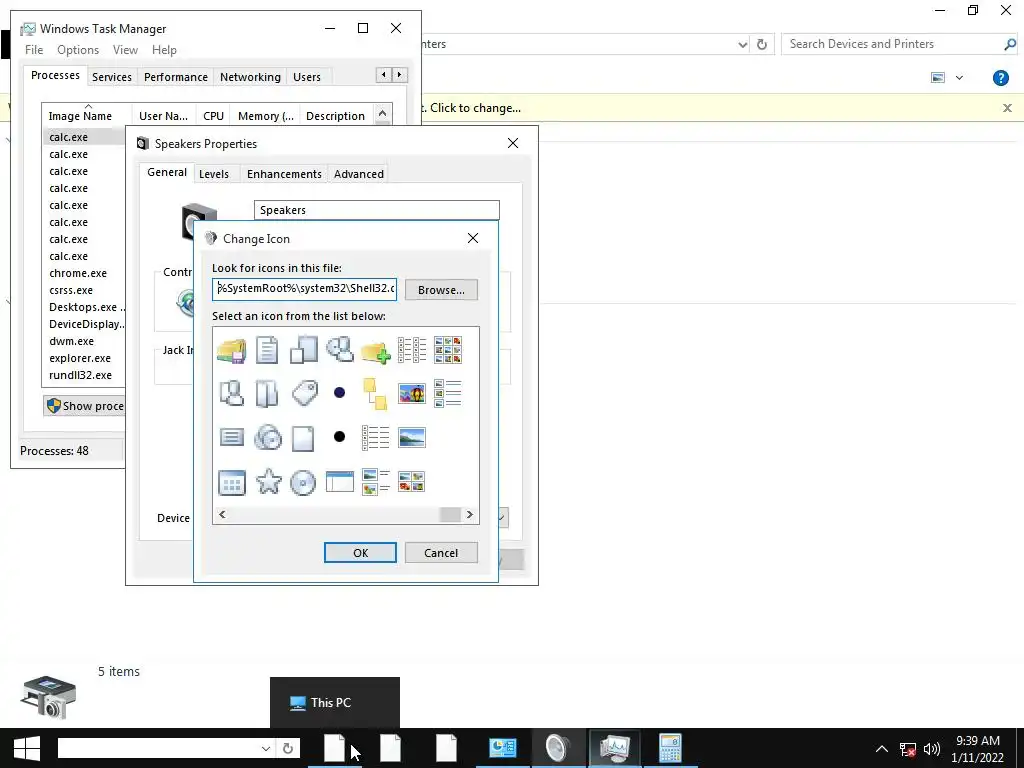The height and width of the screenshot is (768, 1024).
Task: Select dwm.exe process row
Action: click(72, 341)
